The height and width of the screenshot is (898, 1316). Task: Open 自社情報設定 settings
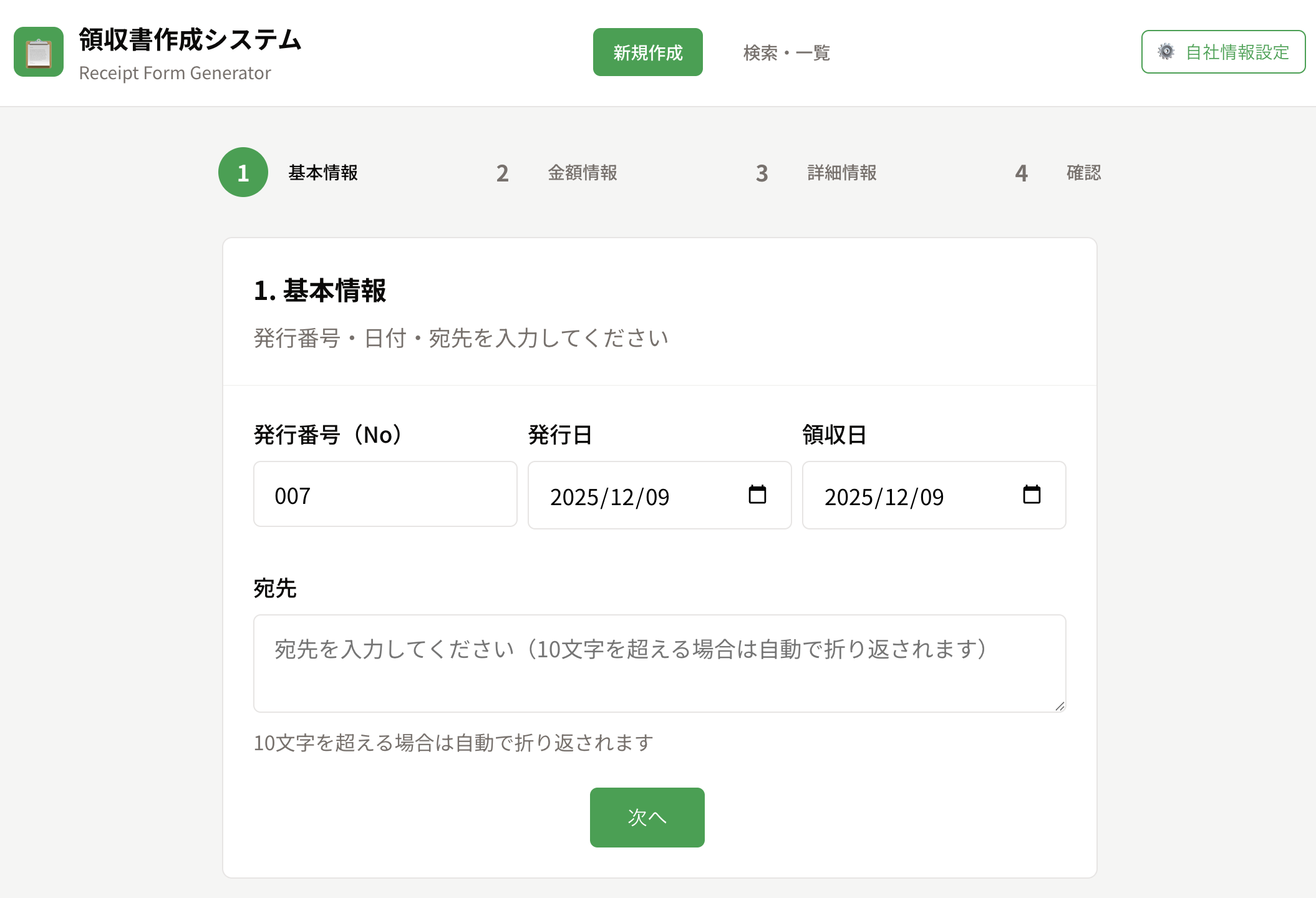tap(1224, 51)
